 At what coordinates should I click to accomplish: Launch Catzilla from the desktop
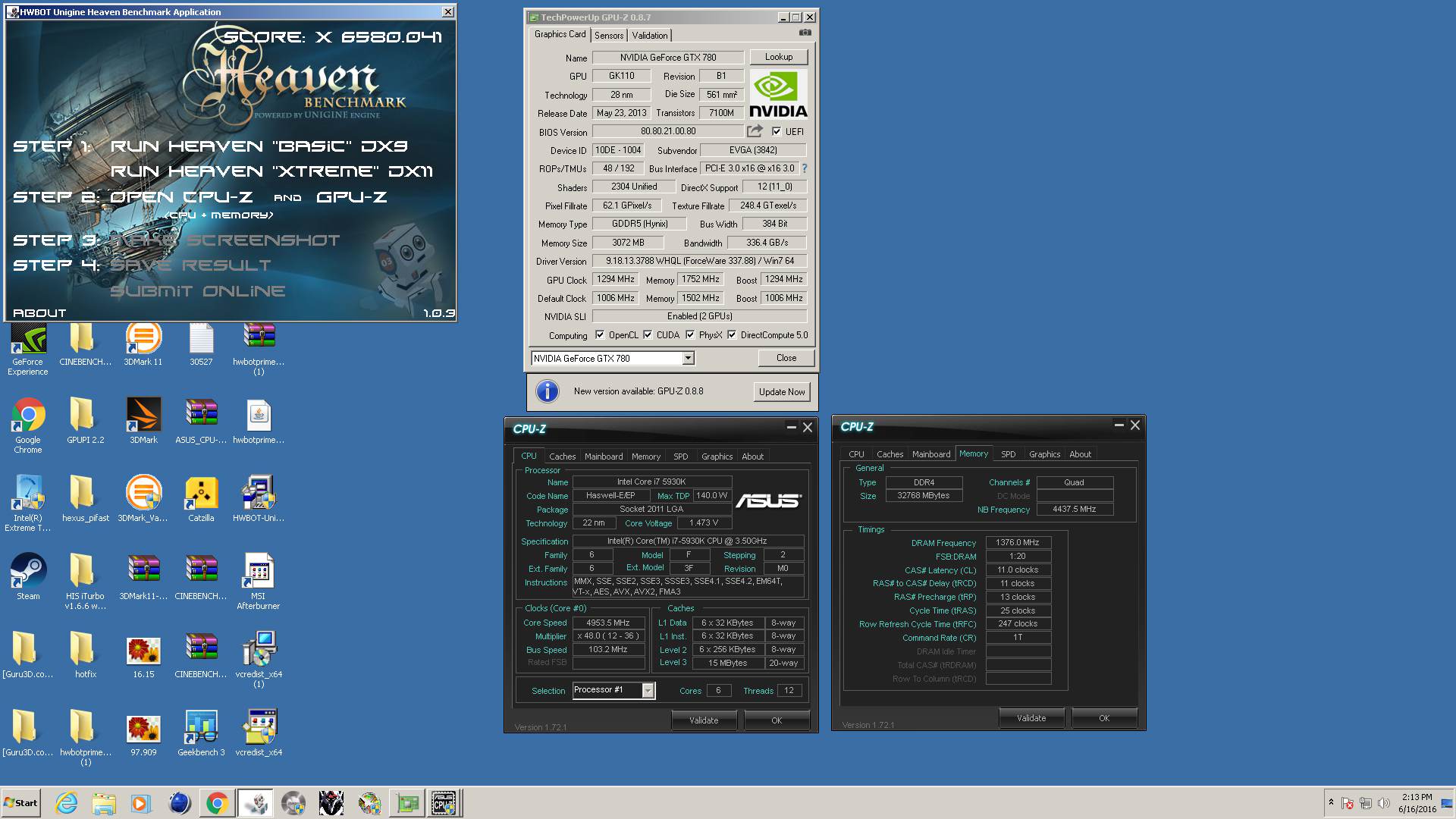(x=201, y=499)
